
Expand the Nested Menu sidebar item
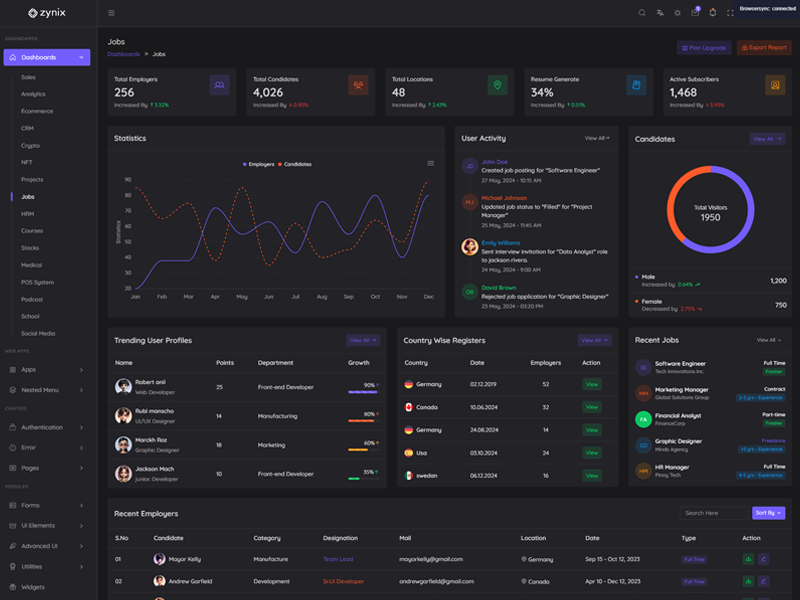48,389
